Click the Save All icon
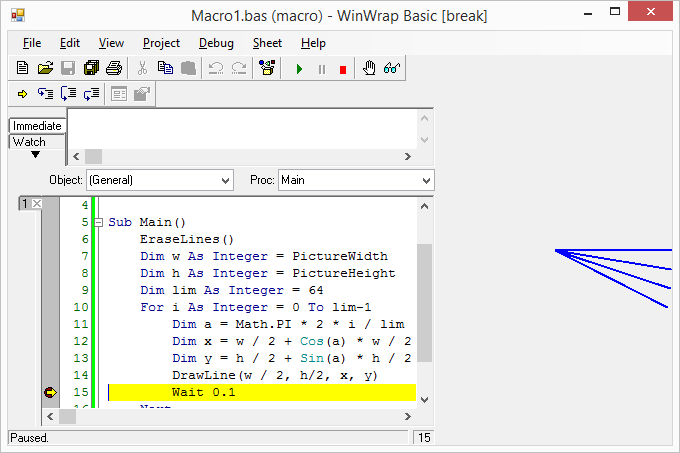 tap(91, 68)
